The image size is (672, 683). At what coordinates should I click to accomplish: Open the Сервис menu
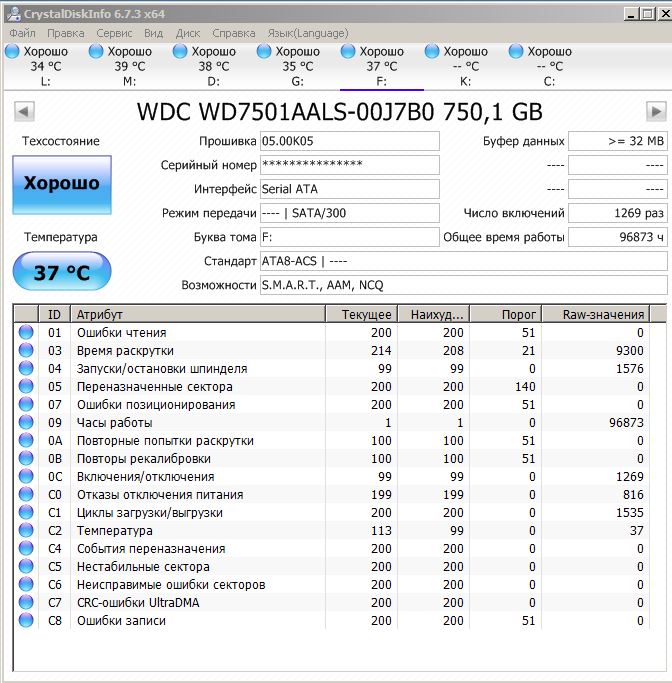click(x=114, y=33)
